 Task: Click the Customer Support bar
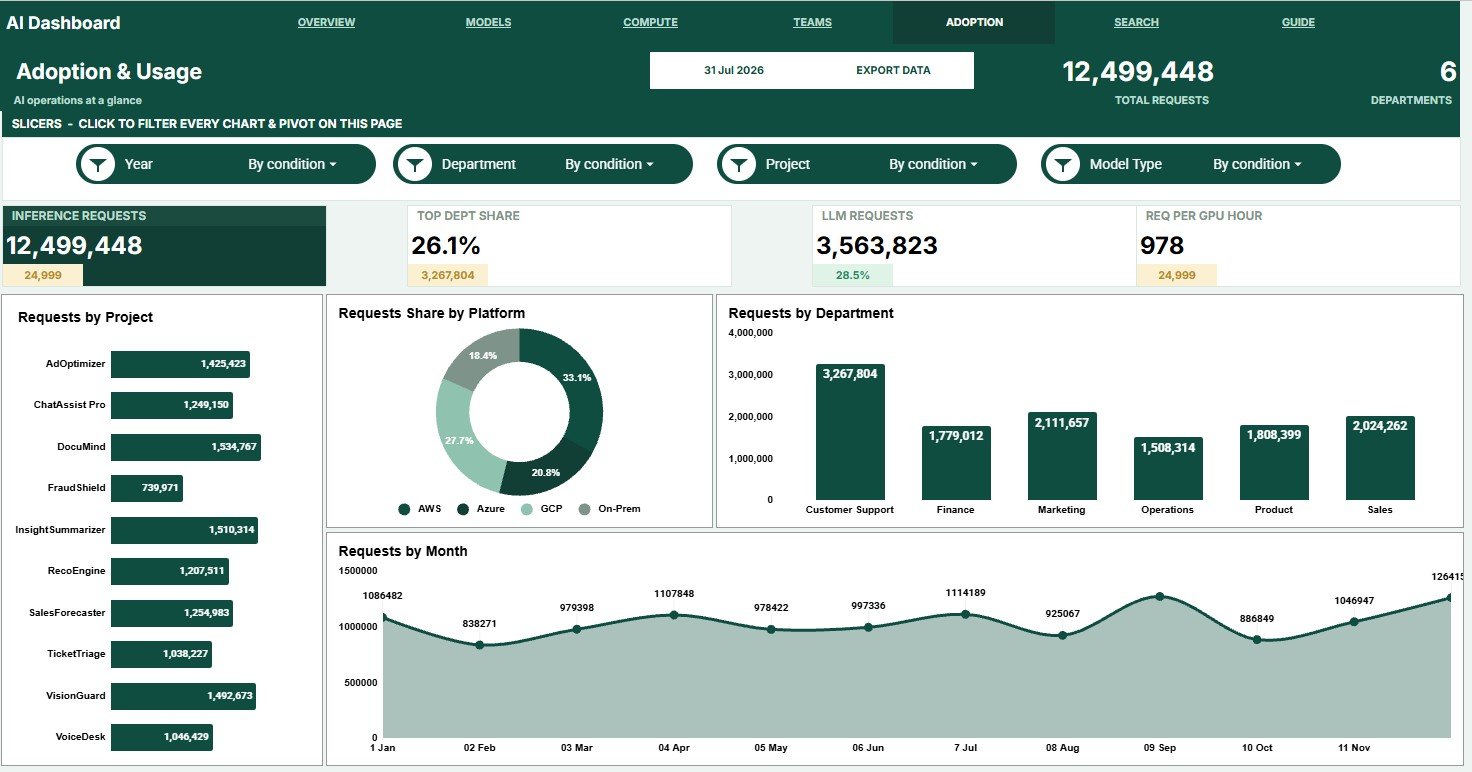click(x=850, y=432)
